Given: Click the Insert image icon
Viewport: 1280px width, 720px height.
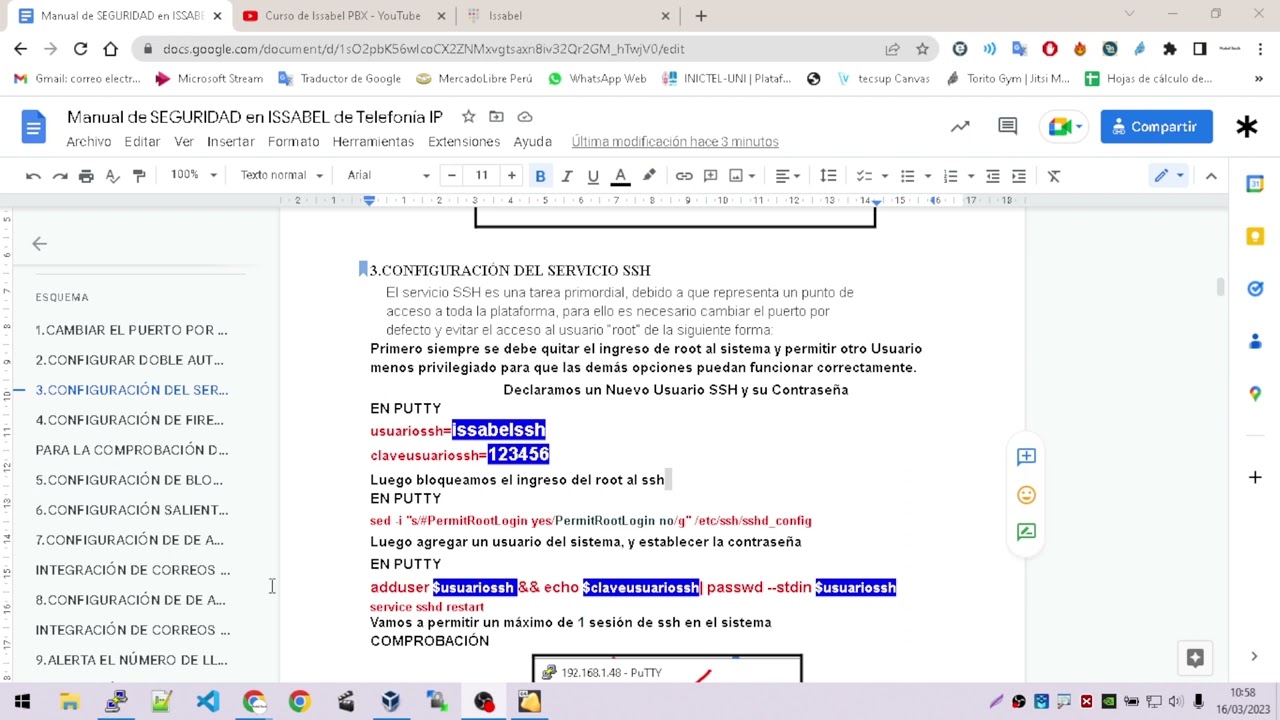Looking at the screenshot, I should [737, 176].
